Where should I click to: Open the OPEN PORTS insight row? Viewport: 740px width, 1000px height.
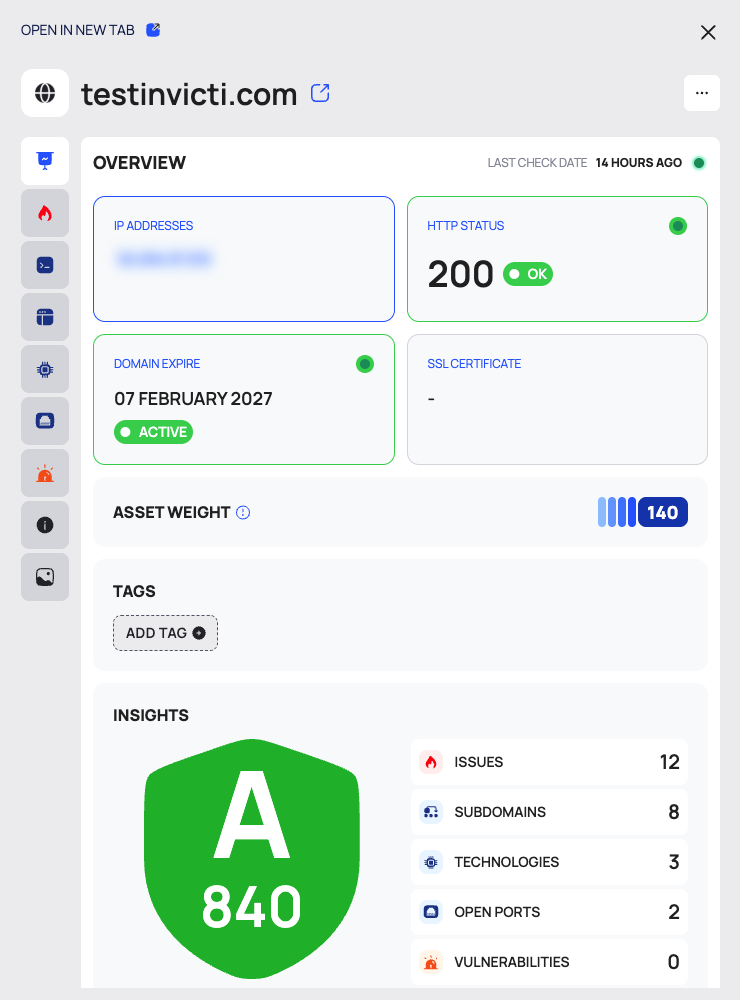[x=549, y=912]
